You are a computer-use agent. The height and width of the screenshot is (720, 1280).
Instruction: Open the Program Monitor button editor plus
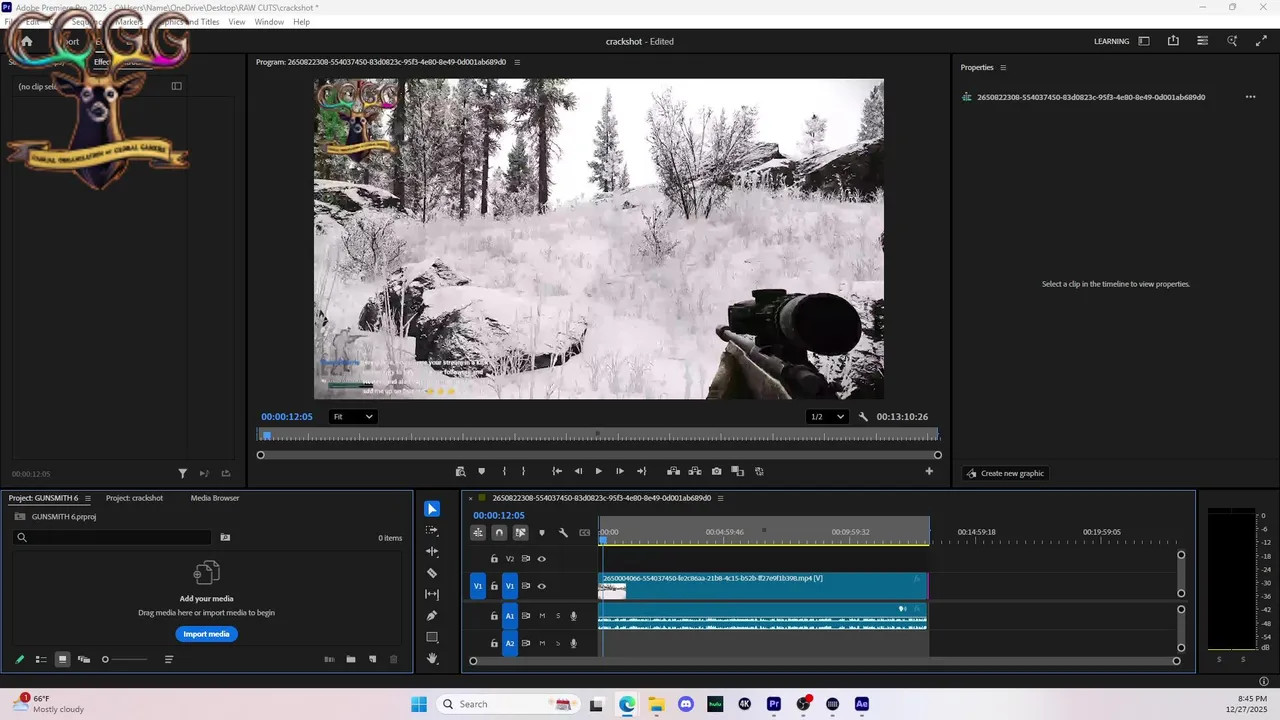[929, 471]
